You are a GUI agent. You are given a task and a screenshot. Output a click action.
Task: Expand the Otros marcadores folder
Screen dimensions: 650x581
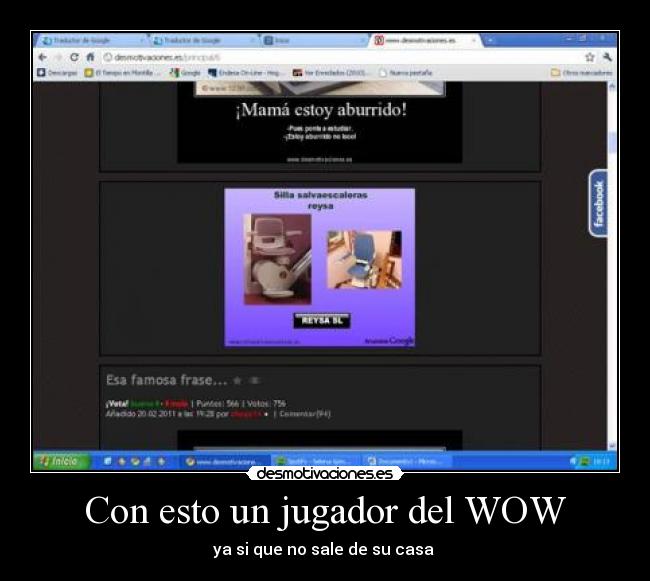(581, 73)
